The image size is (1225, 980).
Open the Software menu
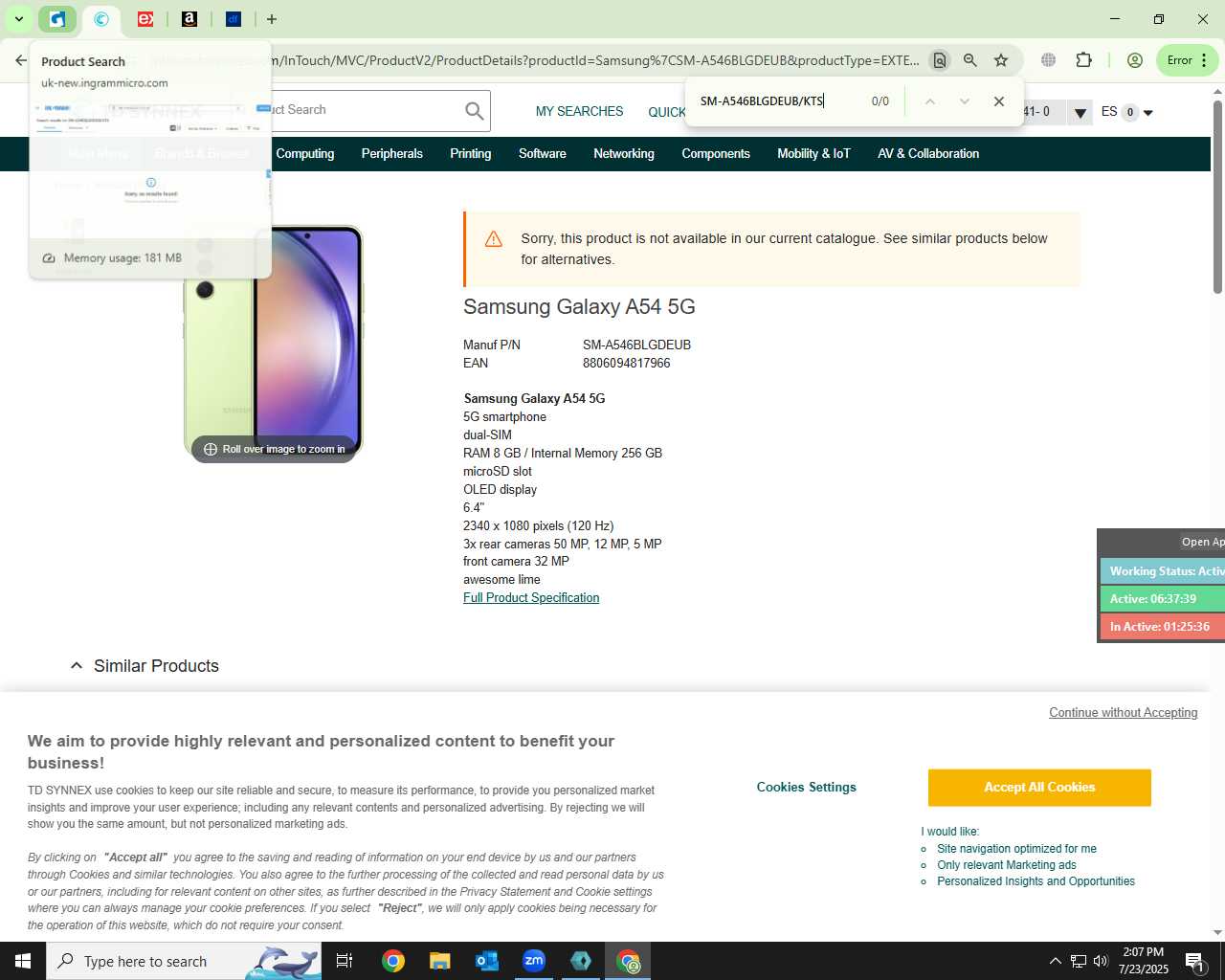tap(543, 154)
